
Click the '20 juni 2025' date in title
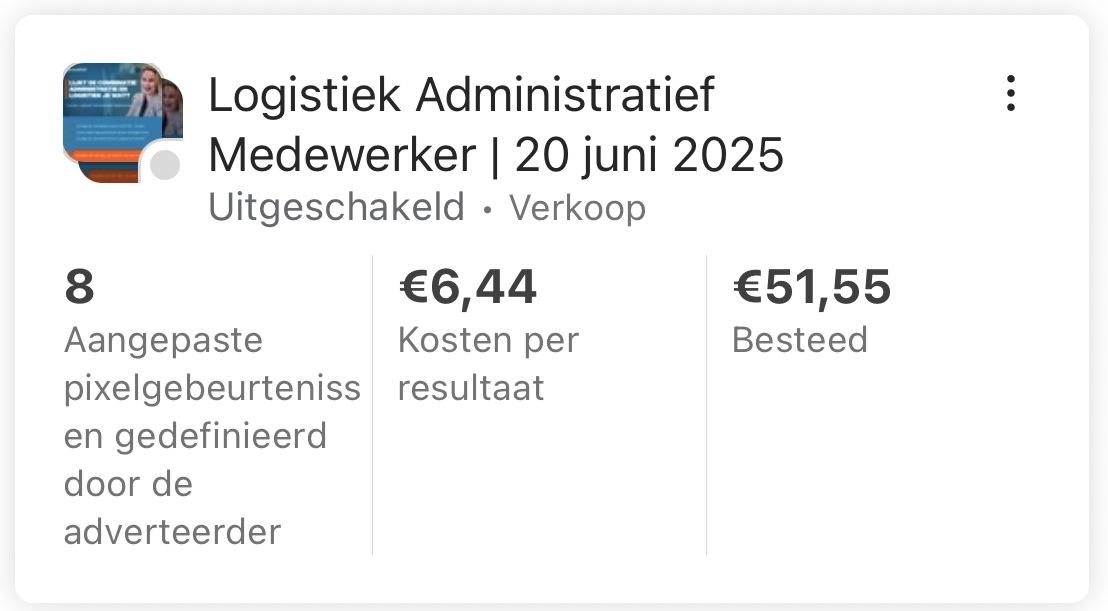click(649, 155)
